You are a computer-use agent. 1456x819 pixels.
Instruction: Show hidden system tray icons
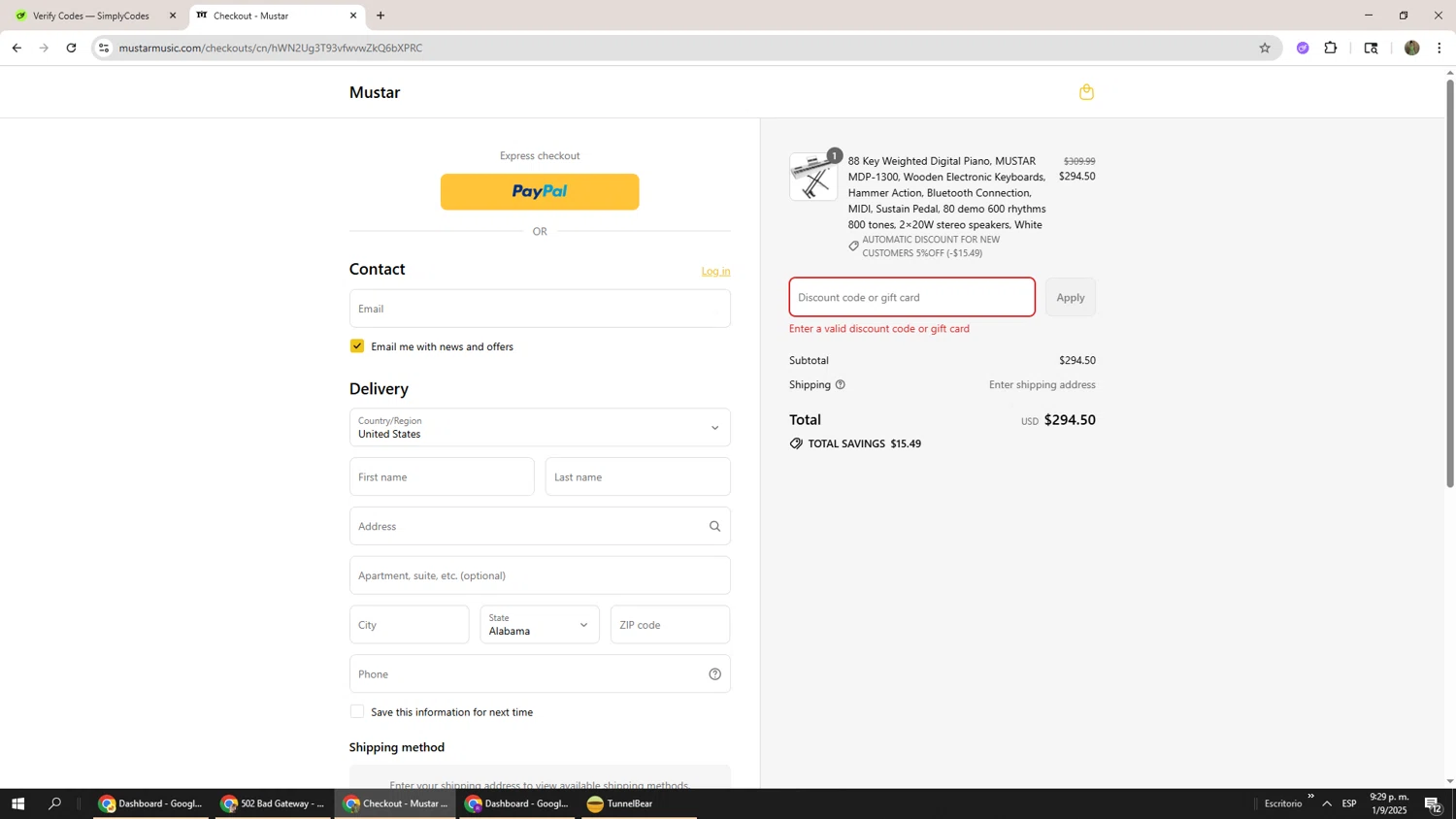(x=1326, y=803)
